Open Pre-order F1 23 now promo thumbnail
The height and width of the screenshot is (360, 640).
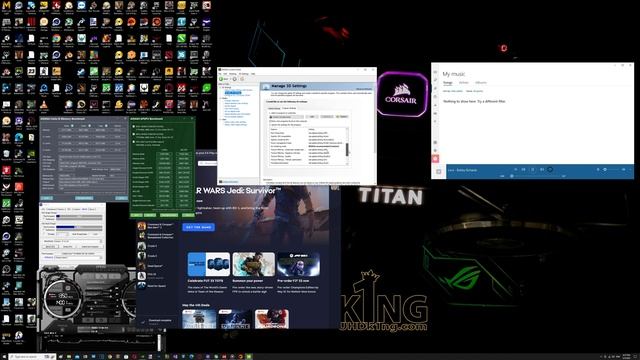[x=298, y=264]
